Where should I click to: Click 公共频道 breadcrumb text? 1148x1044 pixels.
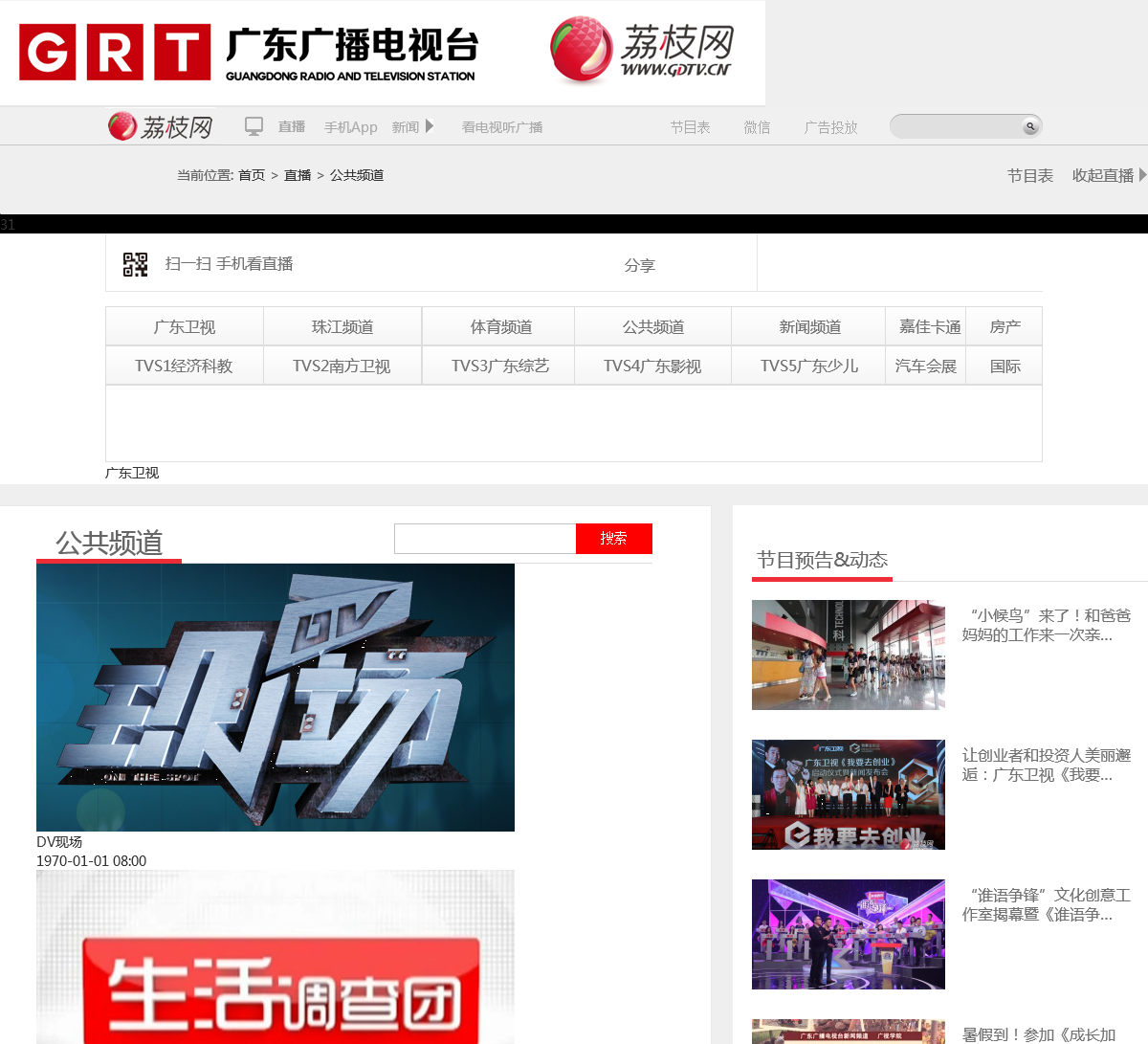pos(357,175)
